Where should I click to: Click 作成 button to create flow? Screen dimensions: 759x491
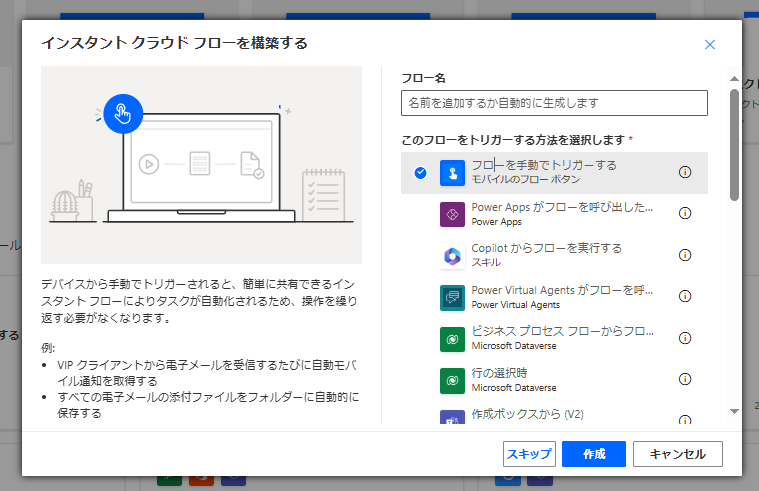pyautogui.click(x=594, y=454)
